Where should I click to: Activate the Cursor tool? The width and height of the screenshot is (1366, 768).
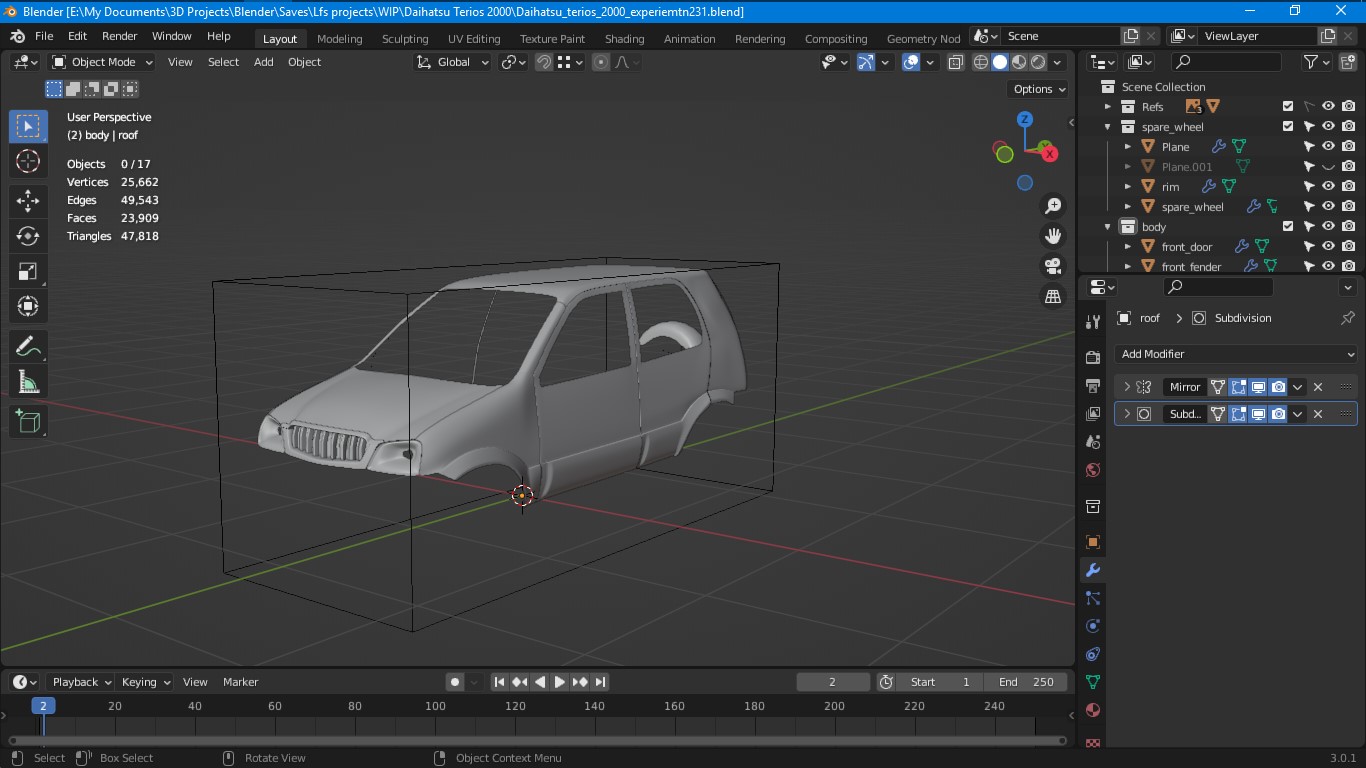28,161
